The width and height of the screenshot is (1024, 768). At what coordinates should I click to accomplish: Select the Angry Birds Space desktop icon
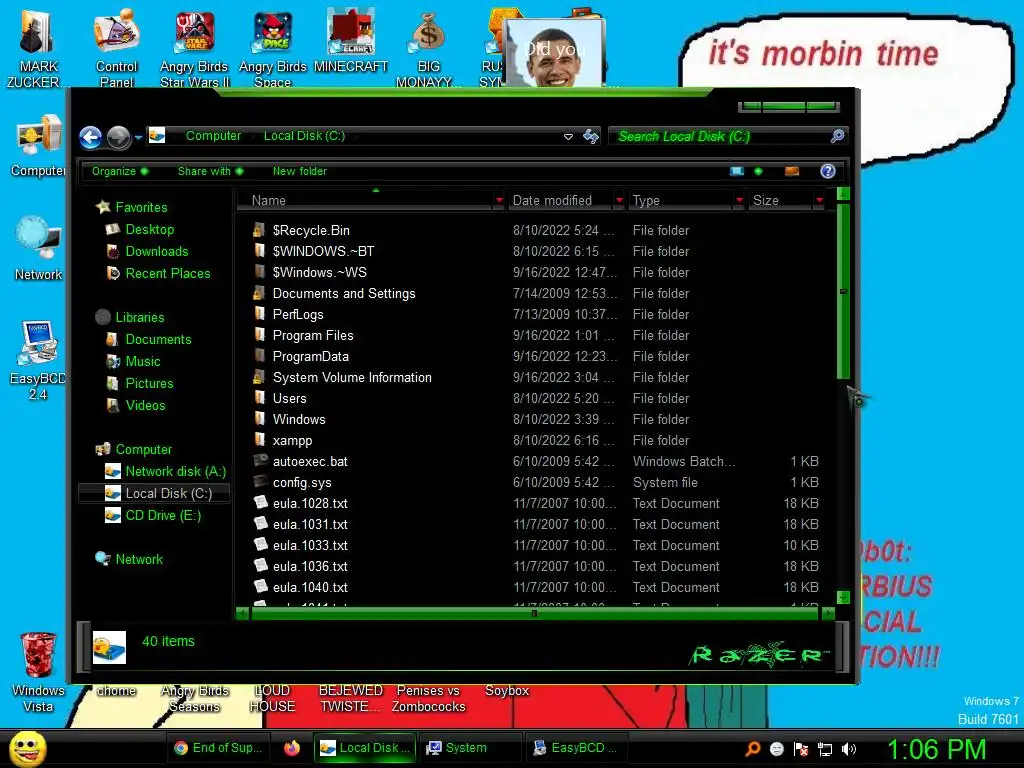(x=272, y=50)
